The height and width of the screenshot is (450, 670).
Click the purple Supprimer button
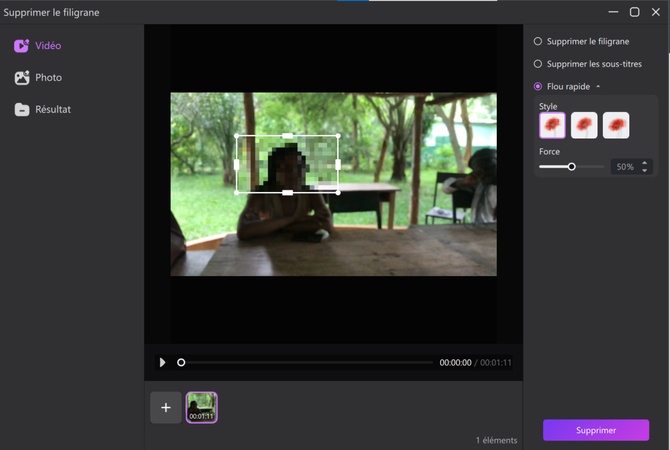[x=596, y=430]
